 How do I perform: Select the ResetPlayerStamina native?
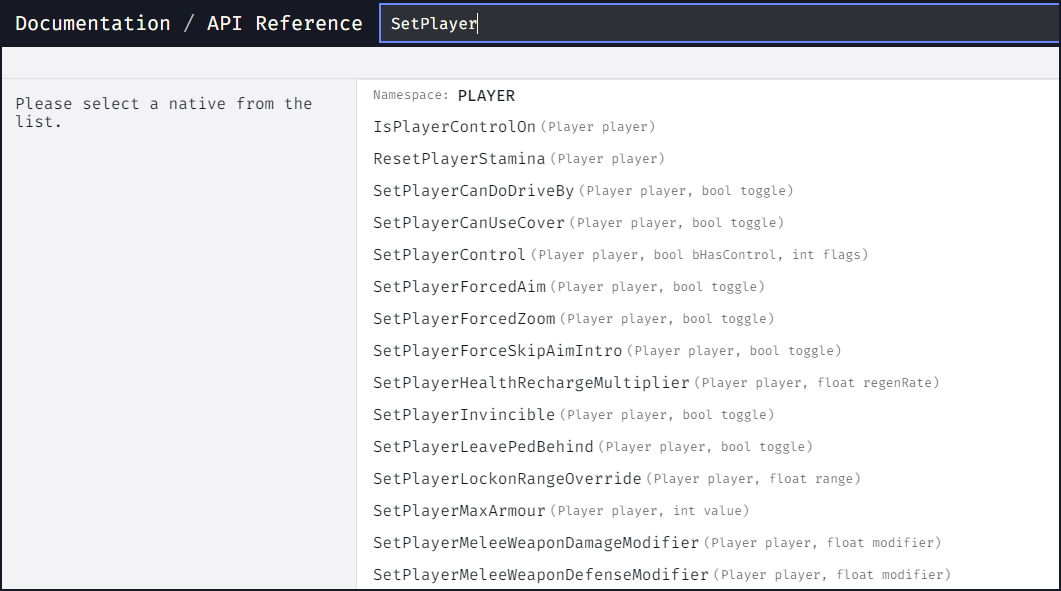(459, 158)
